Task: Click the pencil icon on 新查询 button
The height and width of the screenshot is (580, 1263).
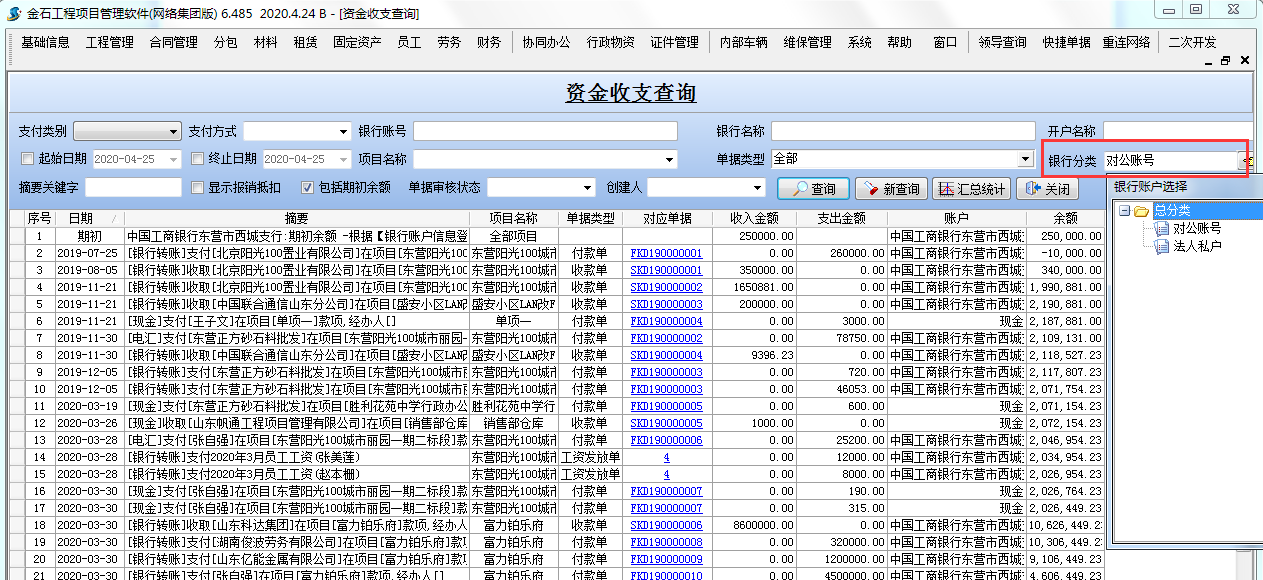Action: 871,188
